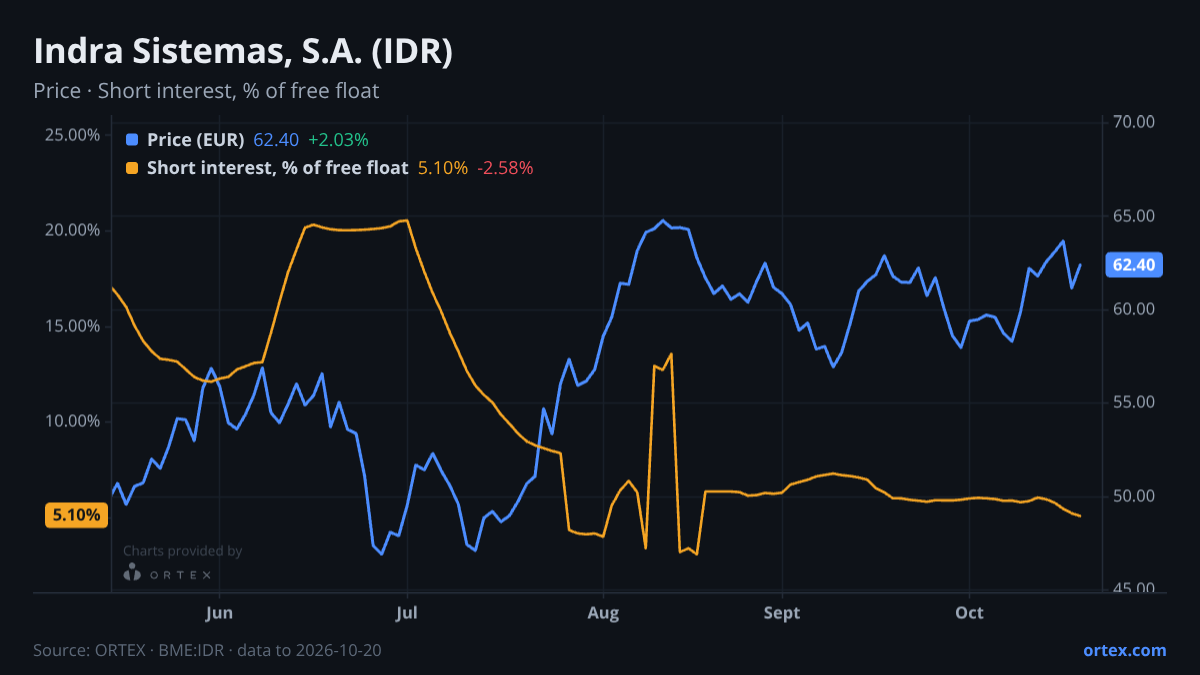Click the legend short interest value 5.10%
The image size is (1200, 675).
pyautogui.click(x=442, y=168)
